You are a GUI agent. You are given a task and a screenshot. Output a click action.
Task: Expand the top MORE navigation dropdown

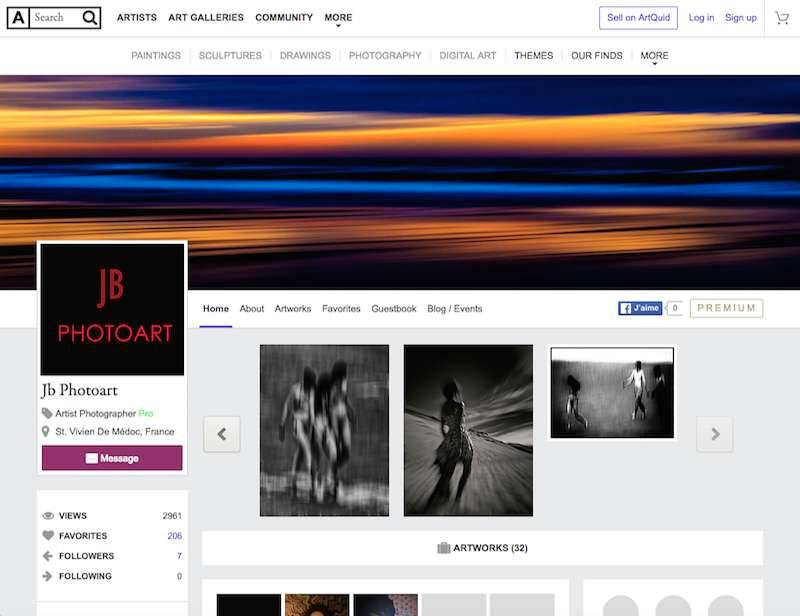[338, 18]
